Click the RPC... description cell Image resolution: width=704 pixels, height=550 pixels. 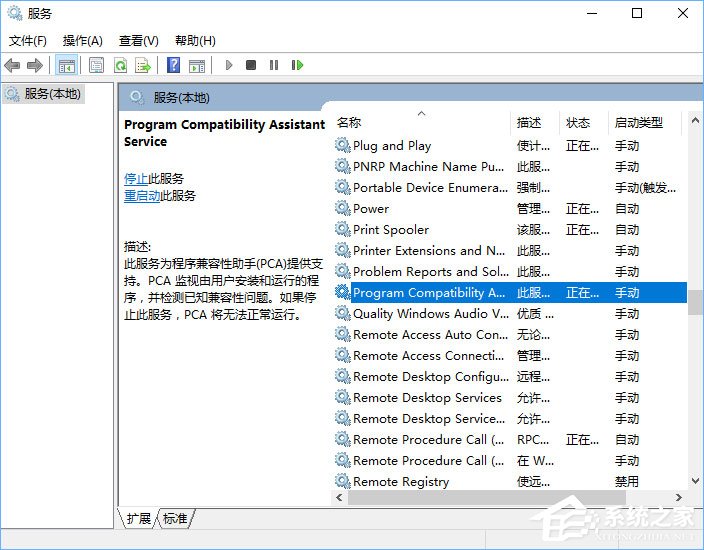click(x=533, y=439)
